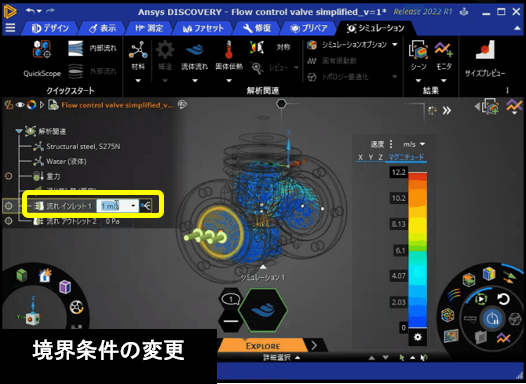Viewport: 526px width, 384px height.
Task: Click the home view icon
Action: [45, 276]
